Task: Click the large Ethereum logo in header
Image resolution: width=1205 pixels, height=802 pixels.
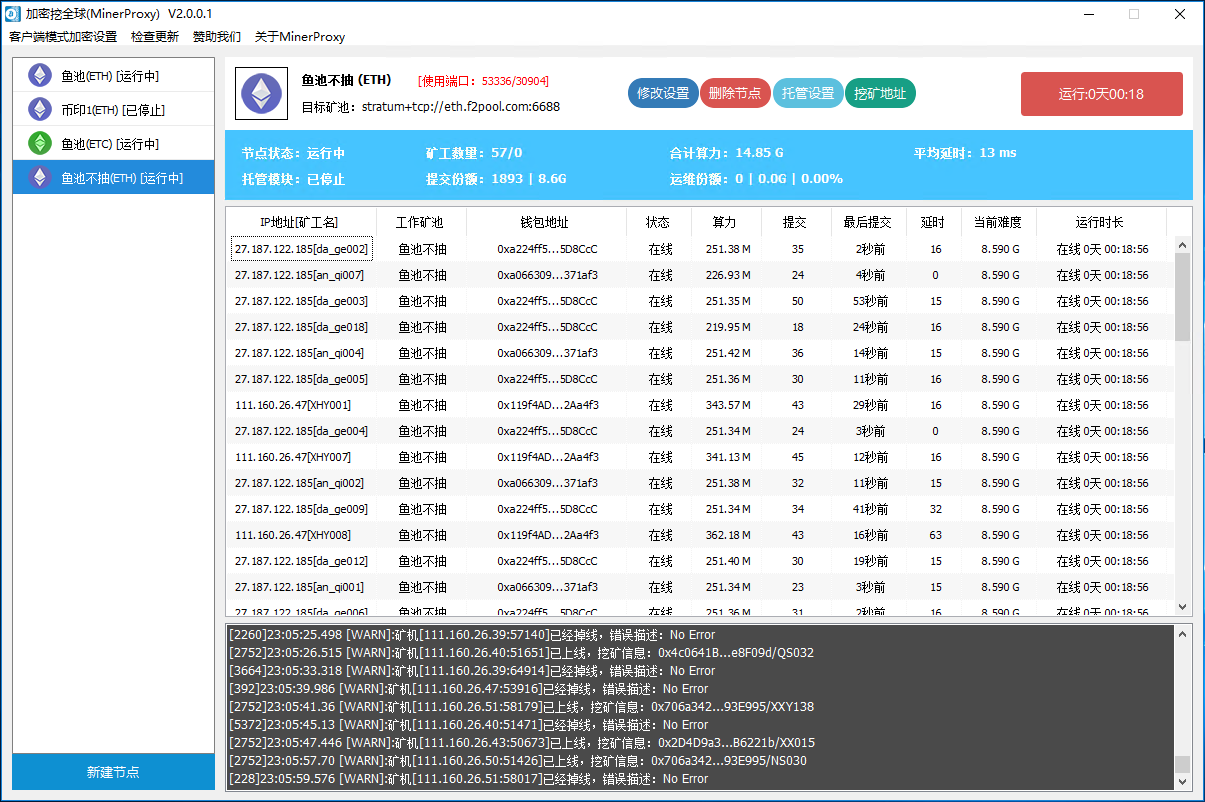Action: coord(262,94)
